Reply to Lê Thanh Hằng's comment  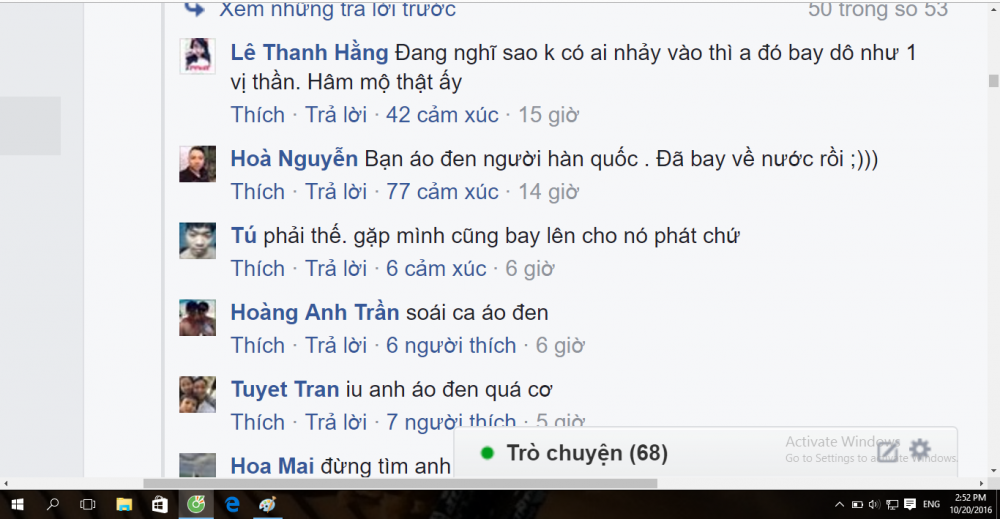coord(336,115)
